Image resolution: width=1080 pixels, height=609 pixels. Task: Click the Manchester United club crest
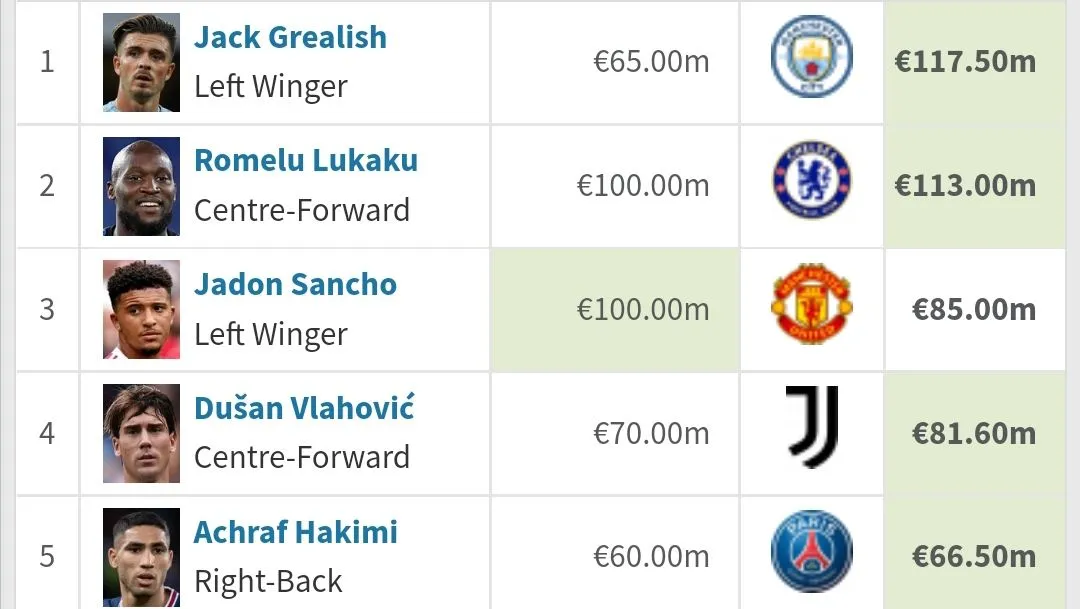[x=811, y=305]
